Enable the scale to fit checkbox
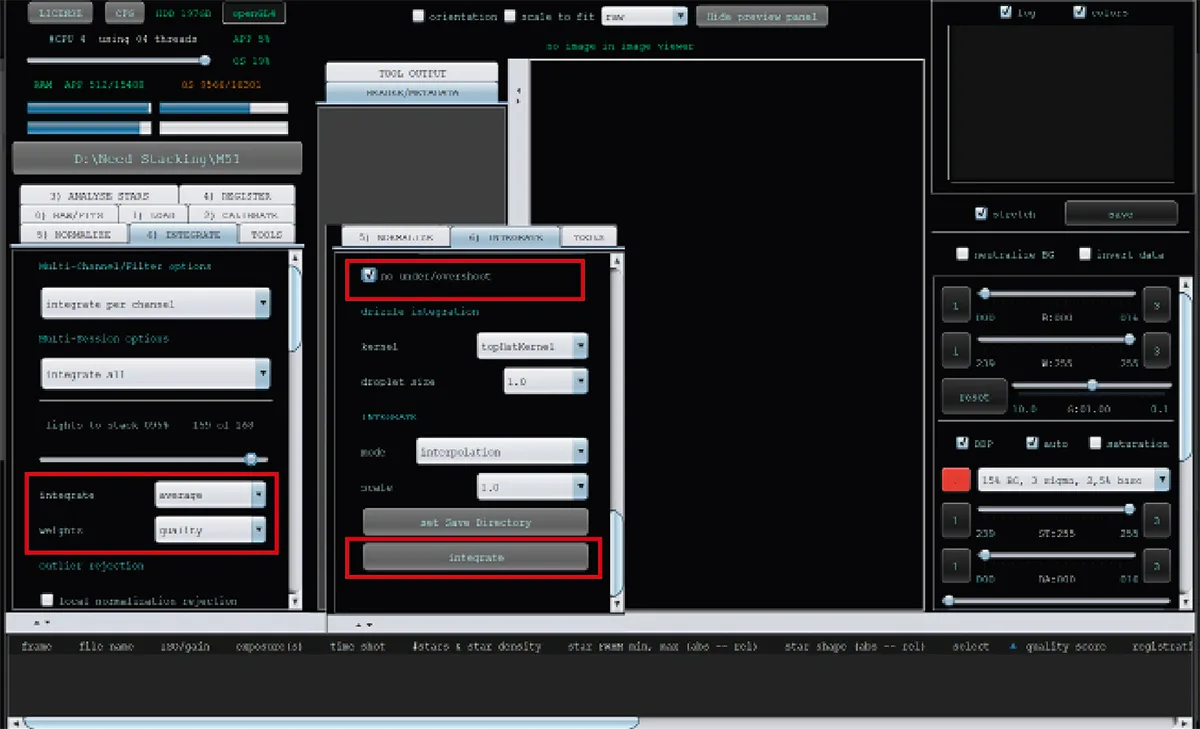Screen dimensions: 1200x729 pos(511,17)
